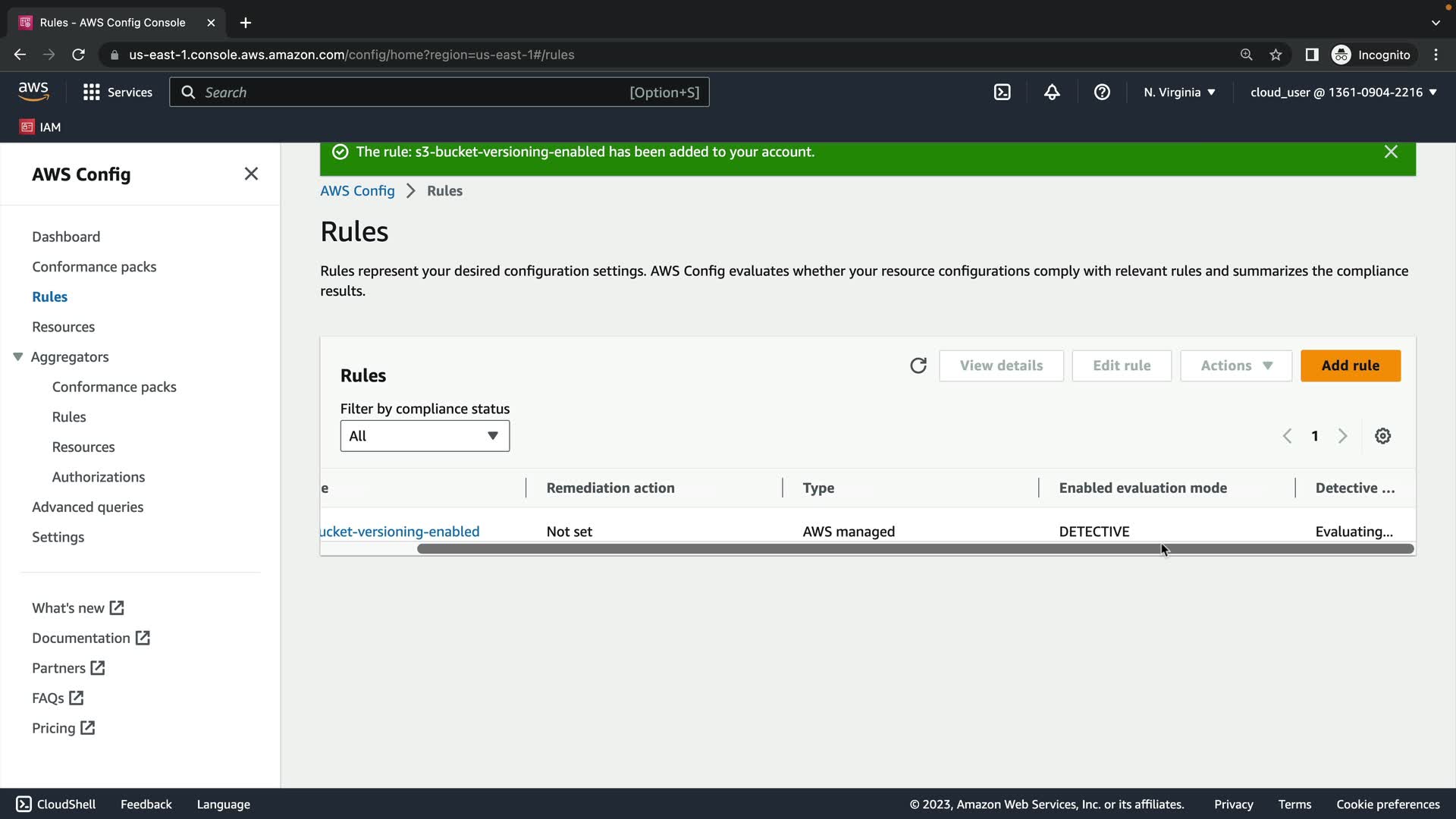1456x819 pixels.
Task: Go to Dashboard in sidebar
Action: (x=66, y=237)
